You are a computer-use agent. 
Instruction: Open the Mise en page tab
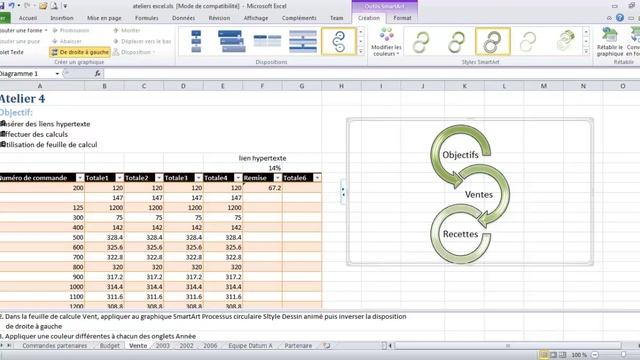pyautogui.click(x=104, y=18)
